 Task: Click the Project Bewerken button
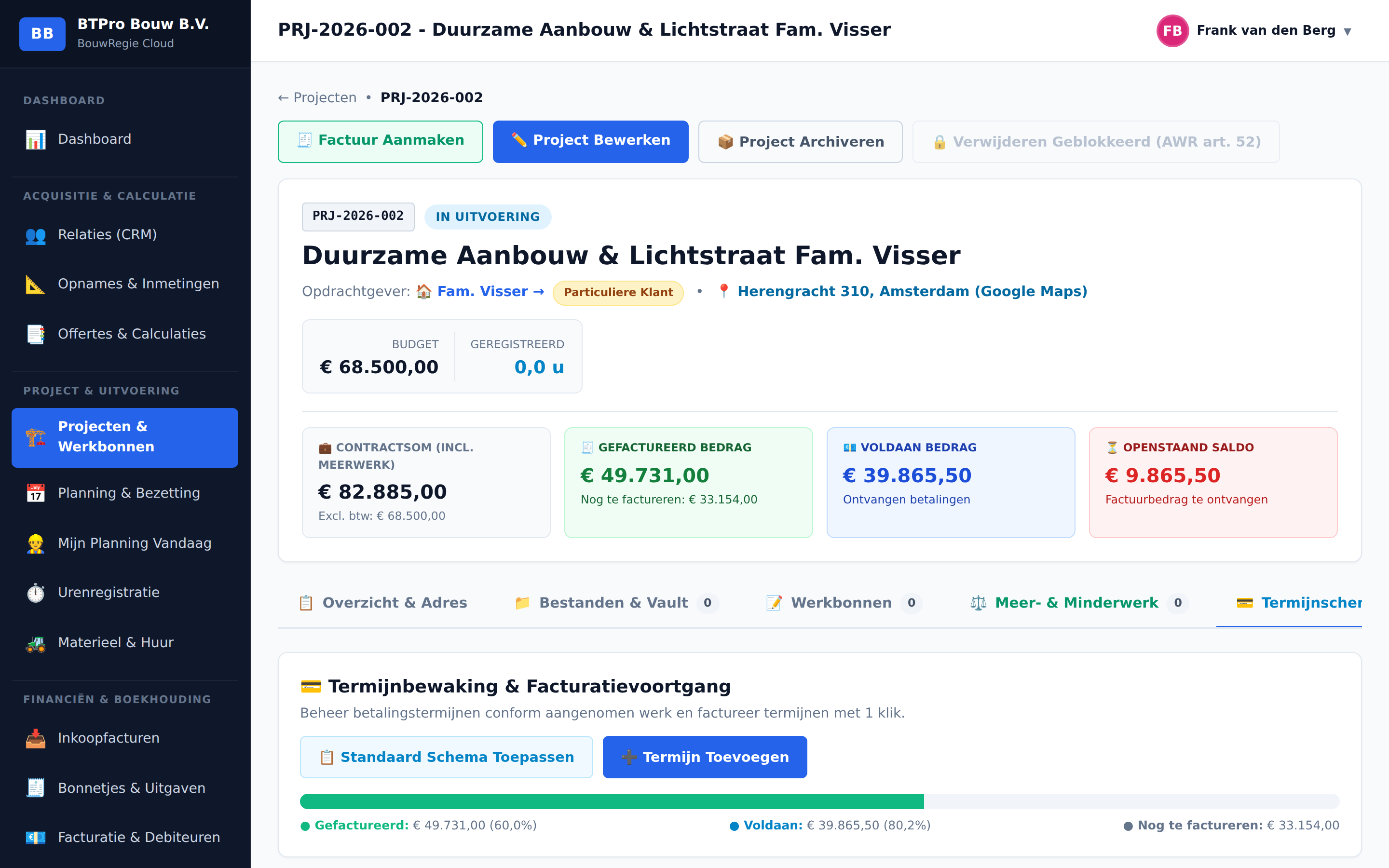(591, 141)
